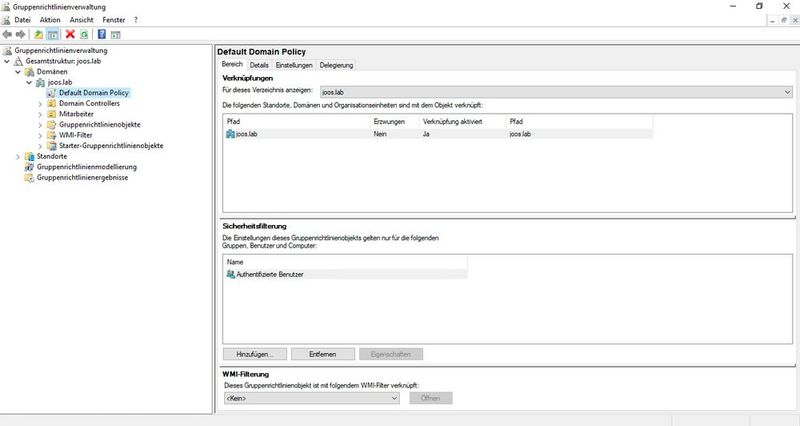Click the Entfernen button

coord(322,354)
